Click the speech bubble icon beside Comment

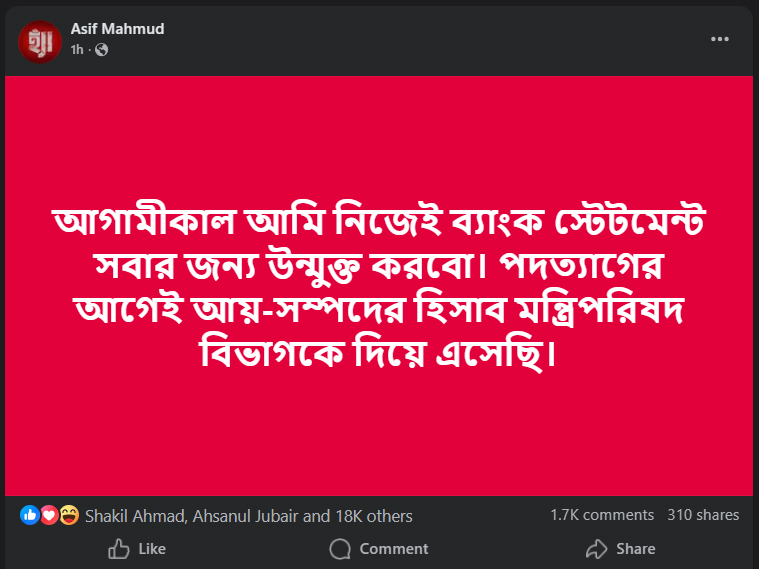coord(340,548)
